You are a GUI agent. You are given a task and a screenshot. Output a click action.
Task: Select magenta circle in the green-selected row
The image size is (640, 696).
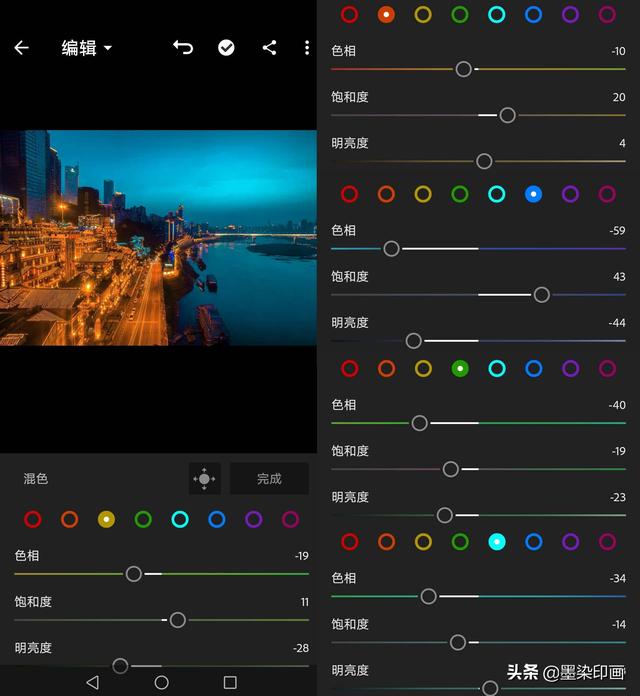click(607, 368)
